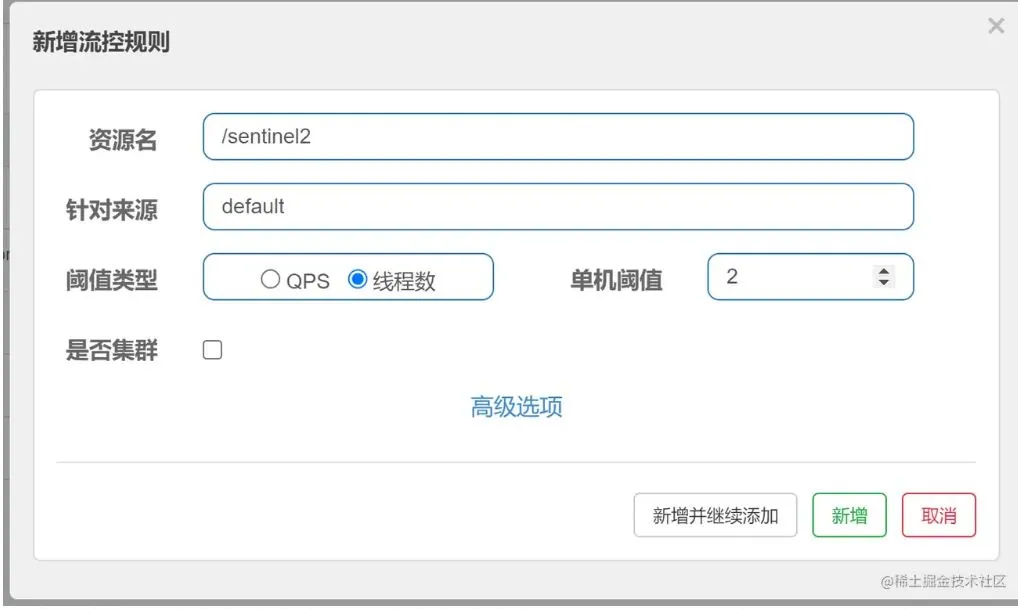The width and height of the screenshot is (1018, 609).
Task: Click the 资源名 input field
Action: 558,136
